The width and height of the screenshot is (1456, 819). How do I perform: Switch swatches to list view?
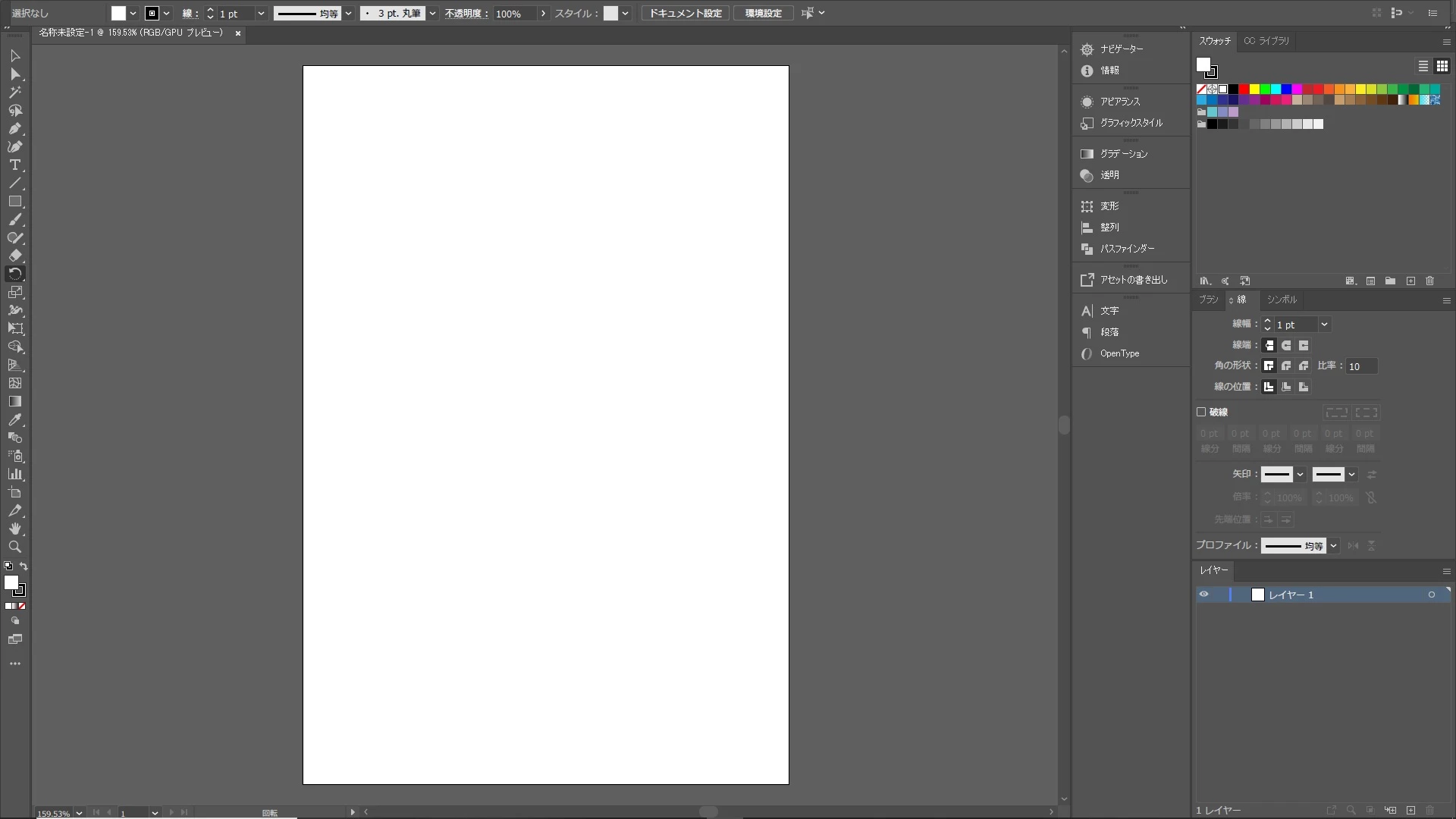click(x=1423, y=66)
